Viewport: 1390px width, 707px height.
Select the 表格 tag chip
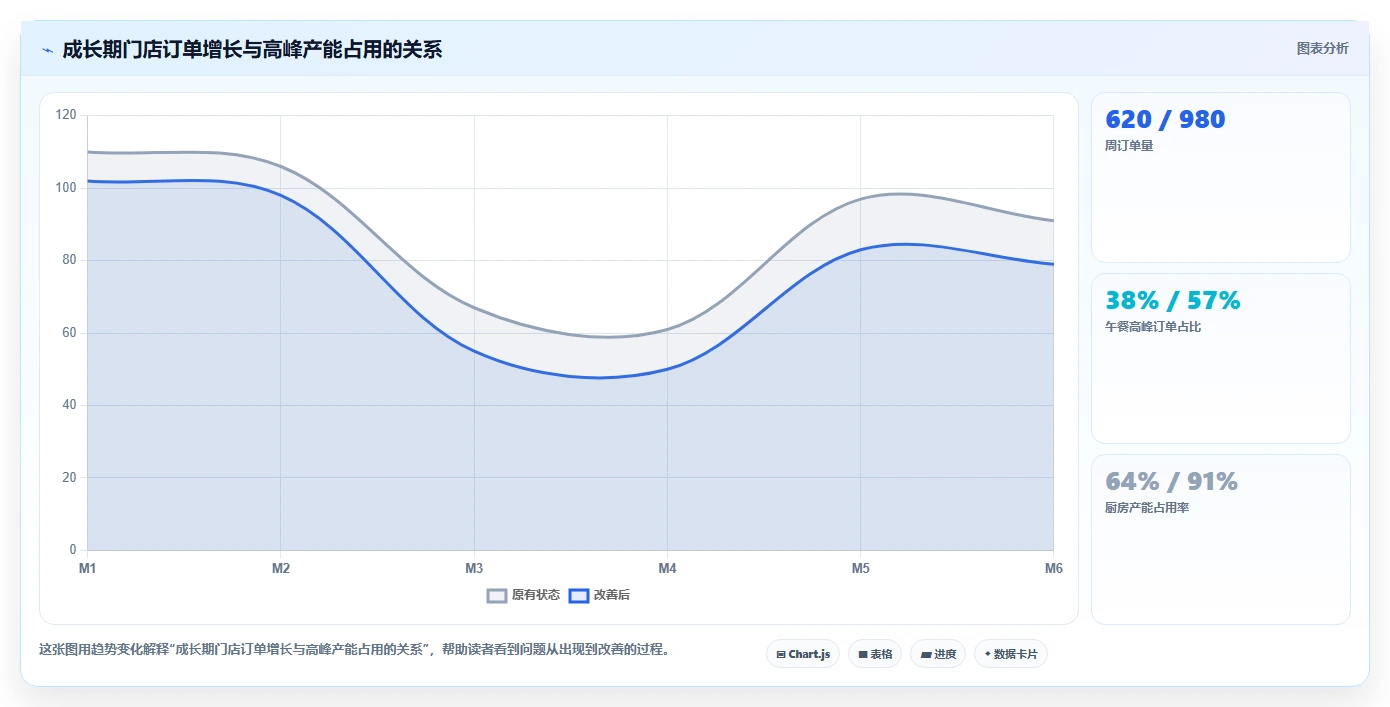pos(875,654)
